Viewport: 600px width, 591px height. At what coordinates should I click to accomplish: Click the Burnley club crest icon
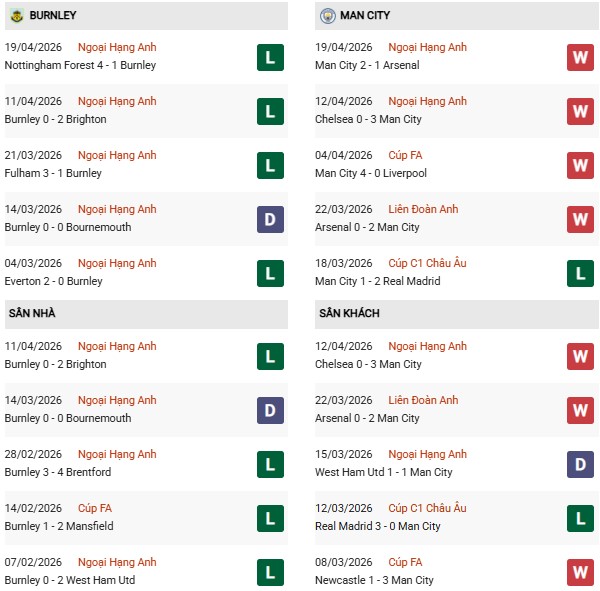tap(16, 16)
